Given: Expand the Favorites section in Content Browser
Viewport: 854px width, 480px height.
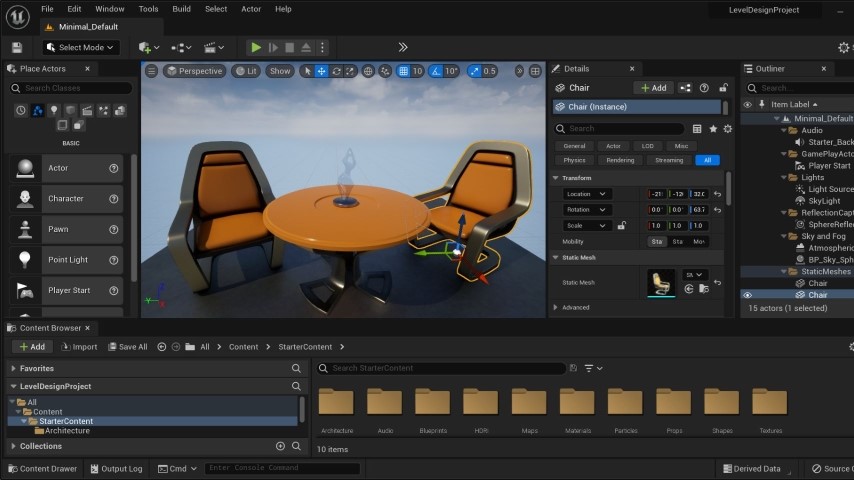Looking at the screenshot, I should point(14,368).
